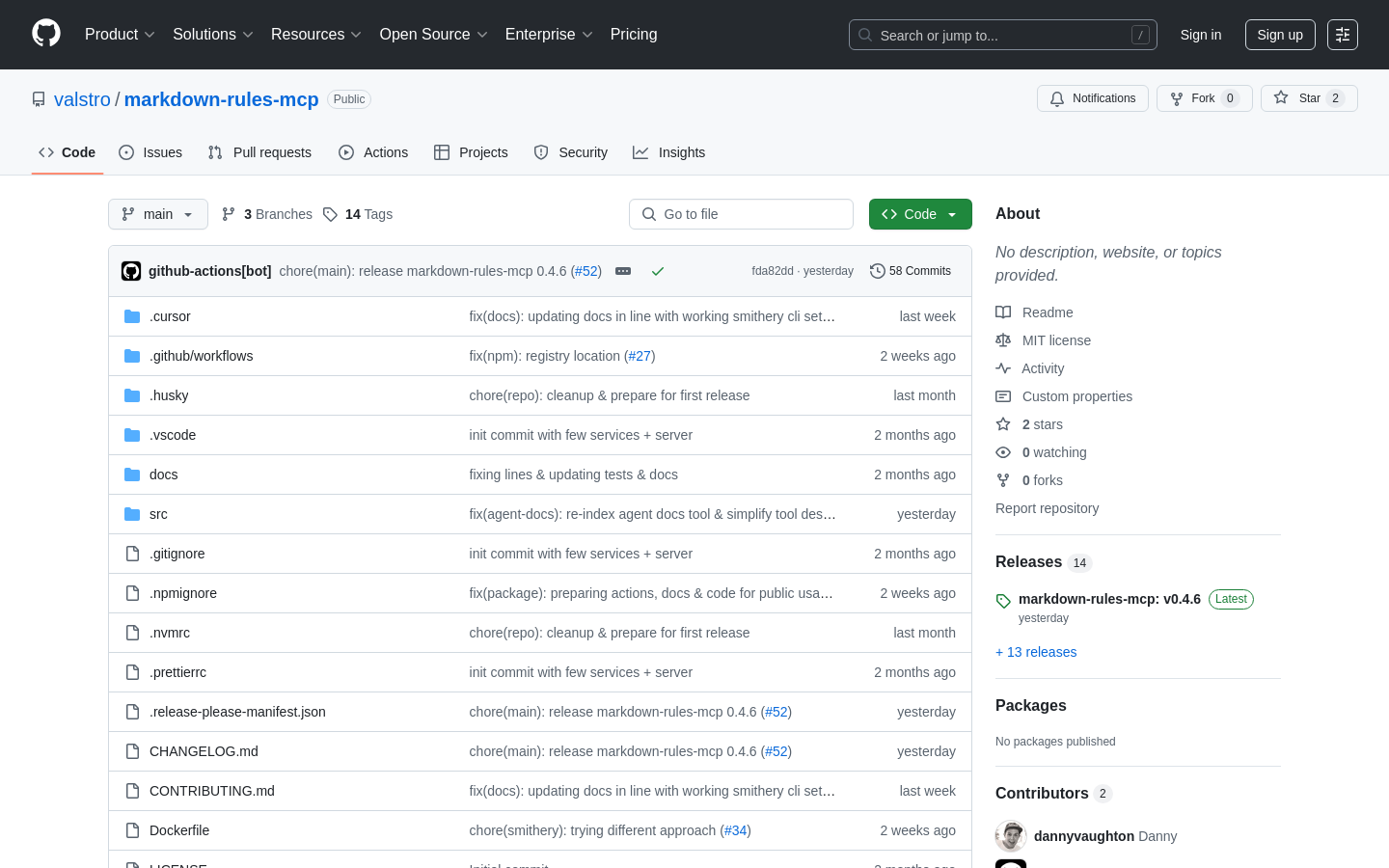Click the src folder icon

pos(132,514)
